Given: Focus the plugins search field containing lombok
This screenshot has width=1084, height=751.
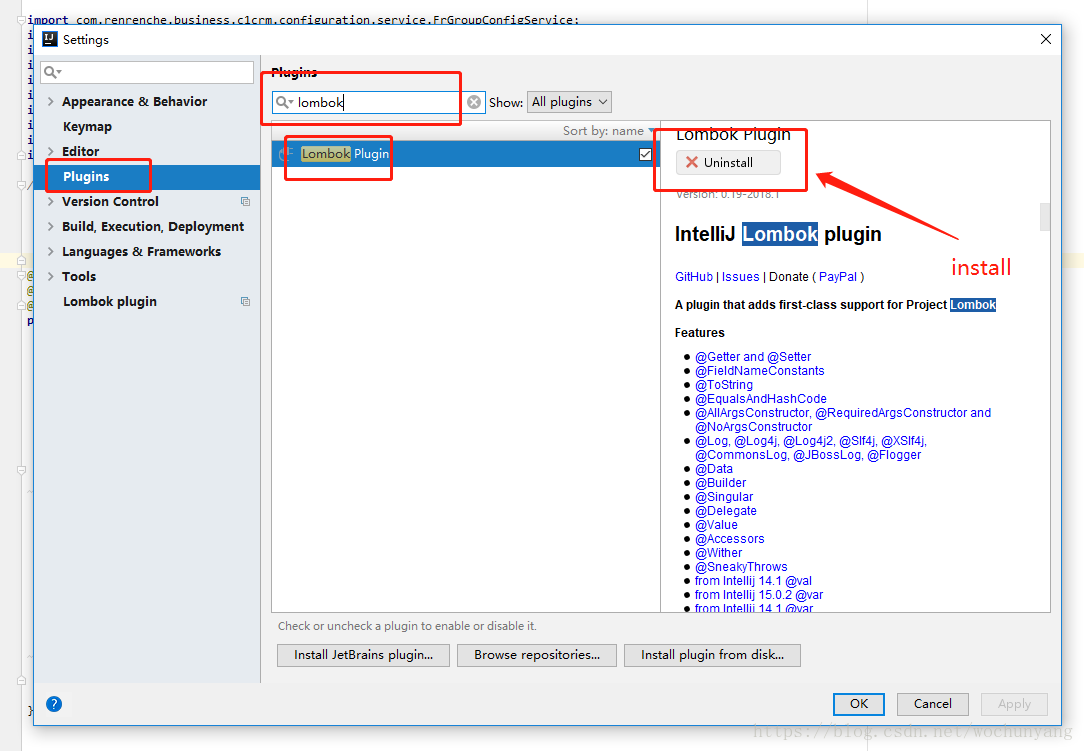Looking at the screenshot, I should pyautogui.click(x=379, y=102).
